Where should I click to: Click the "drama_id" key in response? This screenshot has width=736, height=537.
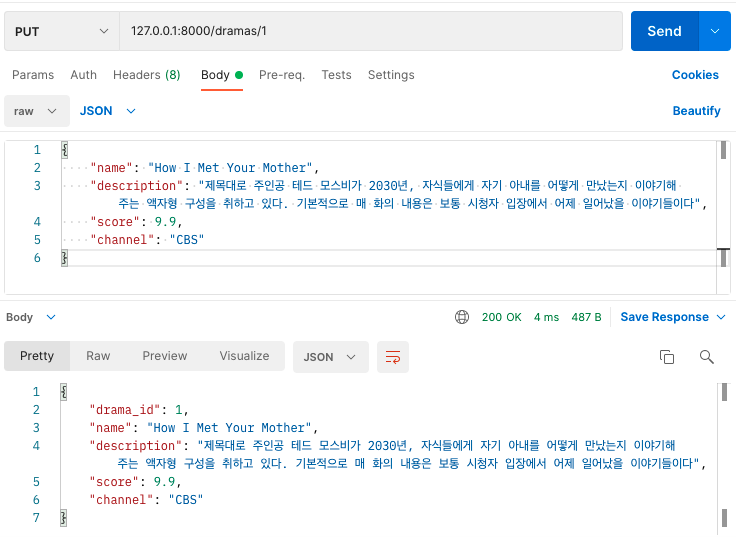coord(125,410)
